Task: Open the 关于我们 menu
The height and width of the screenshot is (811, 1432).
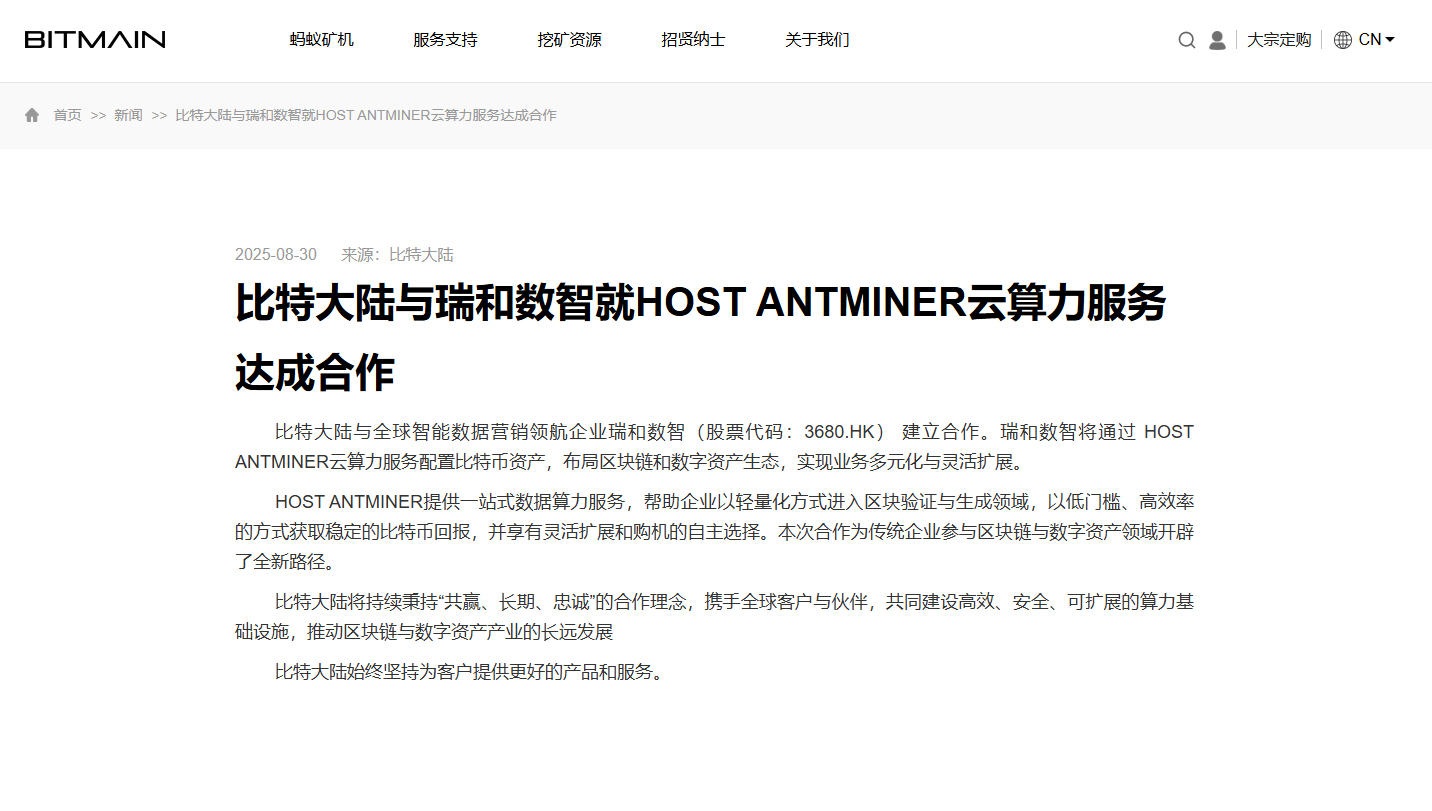Action: (x=817, y=39)
